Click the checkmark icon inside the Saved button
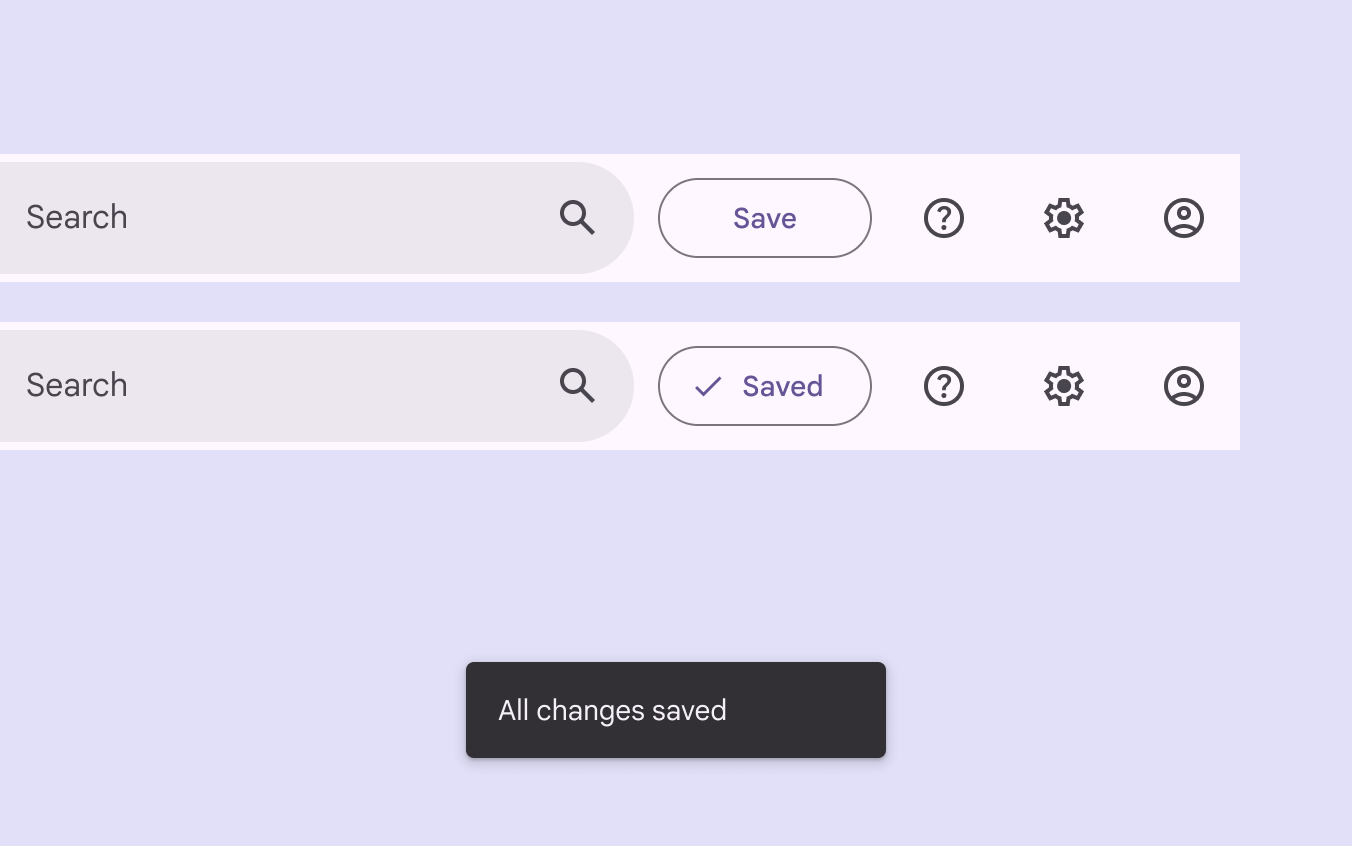1352x846 pixels. point(708,386)
